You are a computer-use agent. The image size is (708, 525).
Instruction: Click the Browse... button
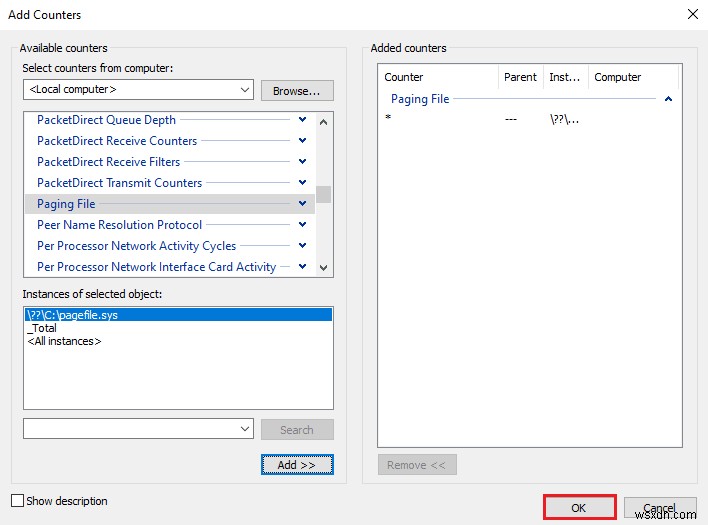(x=297, y=90)
